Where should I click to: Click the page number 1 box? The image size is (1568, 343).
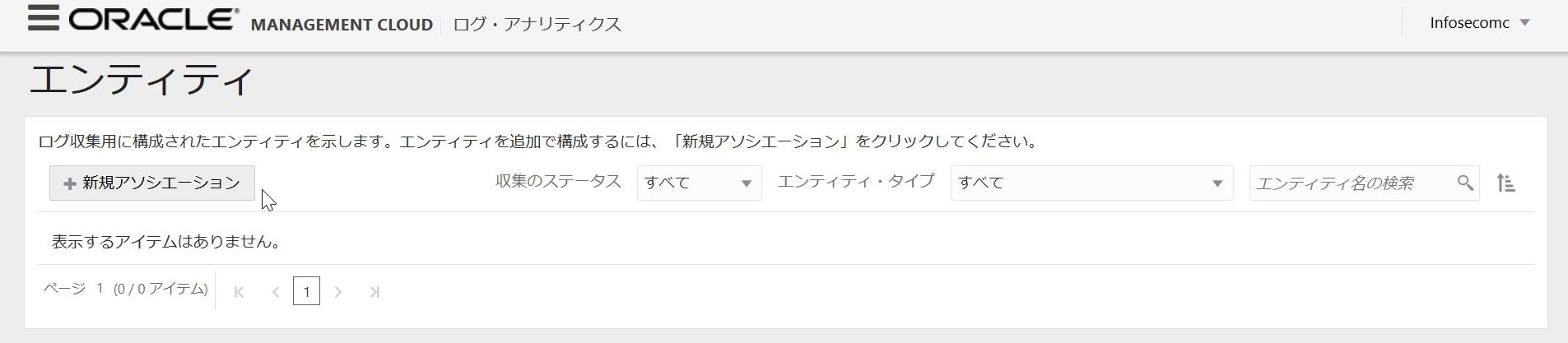click(x=306, y=291)
